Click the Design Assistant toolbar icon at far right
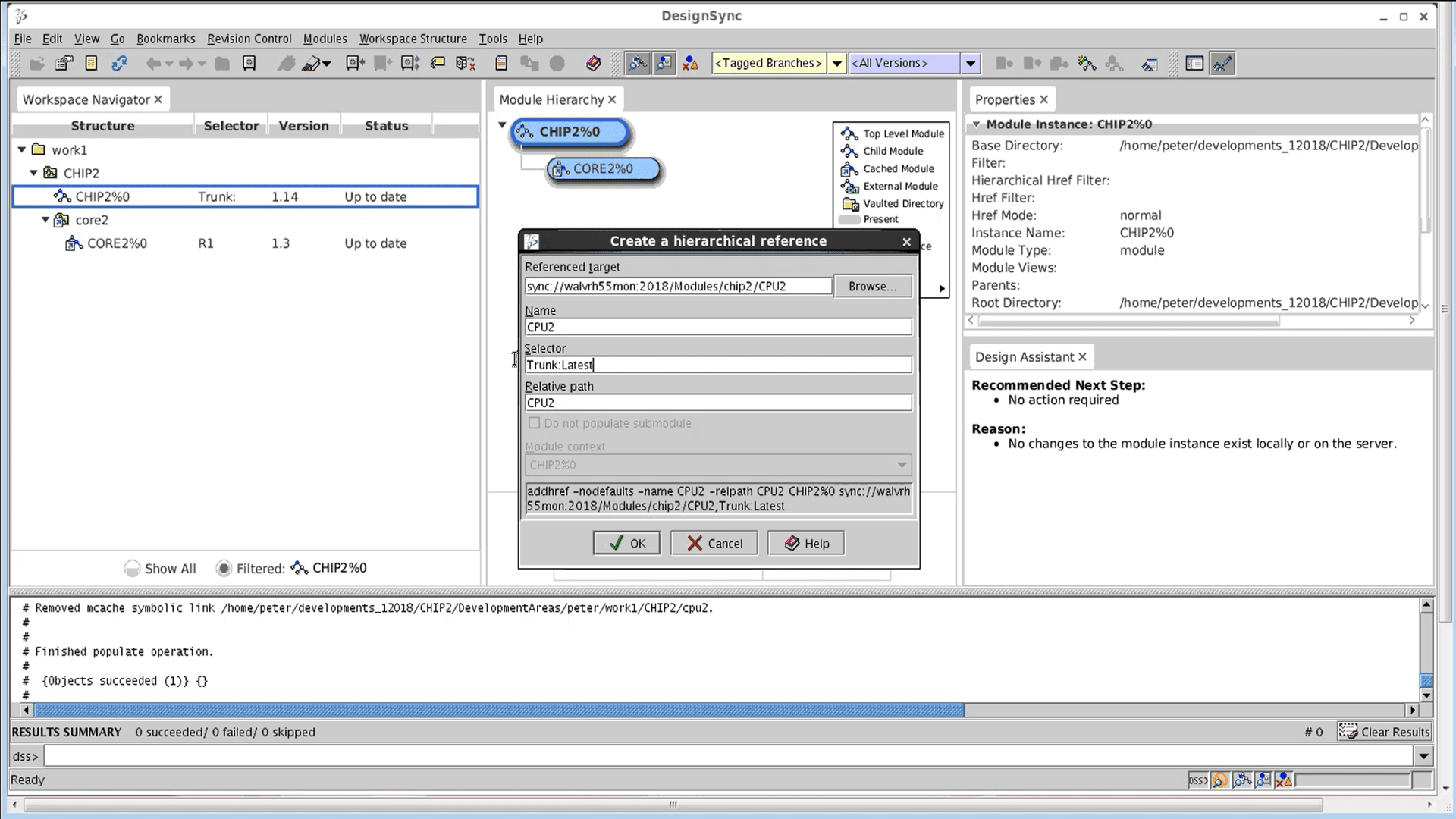Image resolution: width=1456 pixels, height=819 pixels. click(x=1222, y=64)
